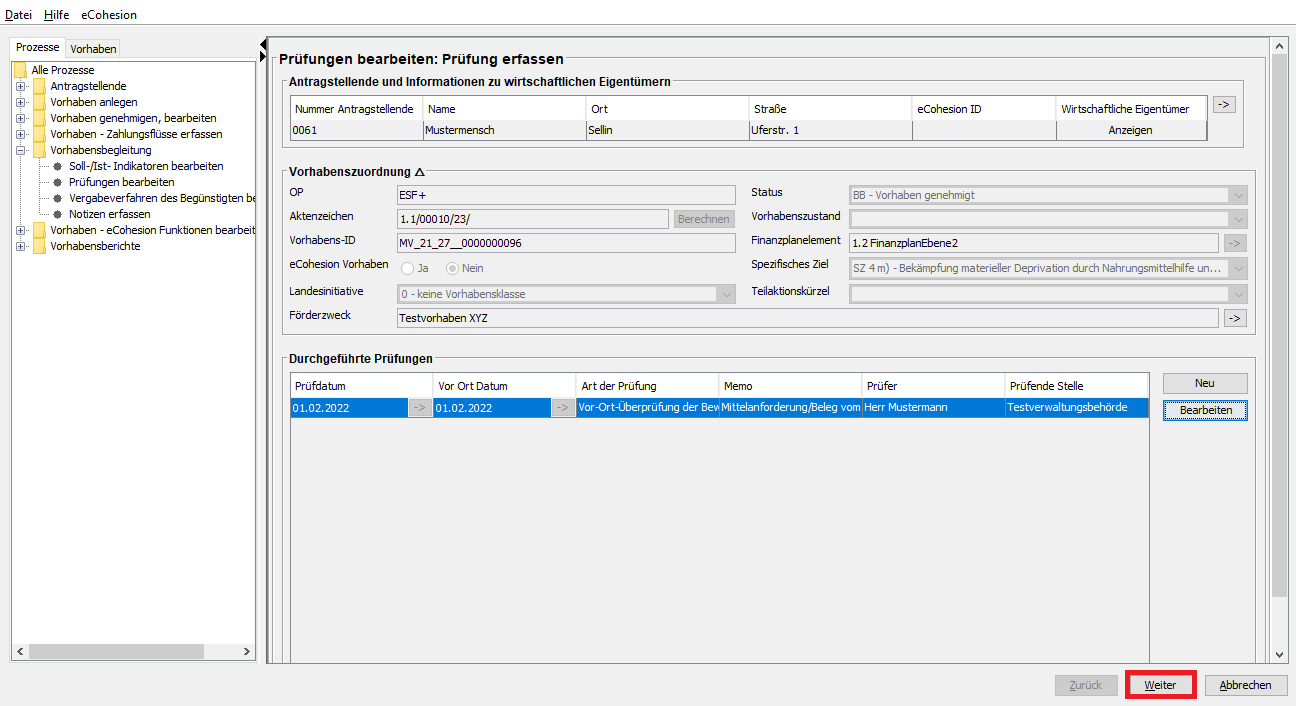The image size is (1296, 706).
Task: Open Prüfungen bearbeiten in the tree
Action: 122,182
